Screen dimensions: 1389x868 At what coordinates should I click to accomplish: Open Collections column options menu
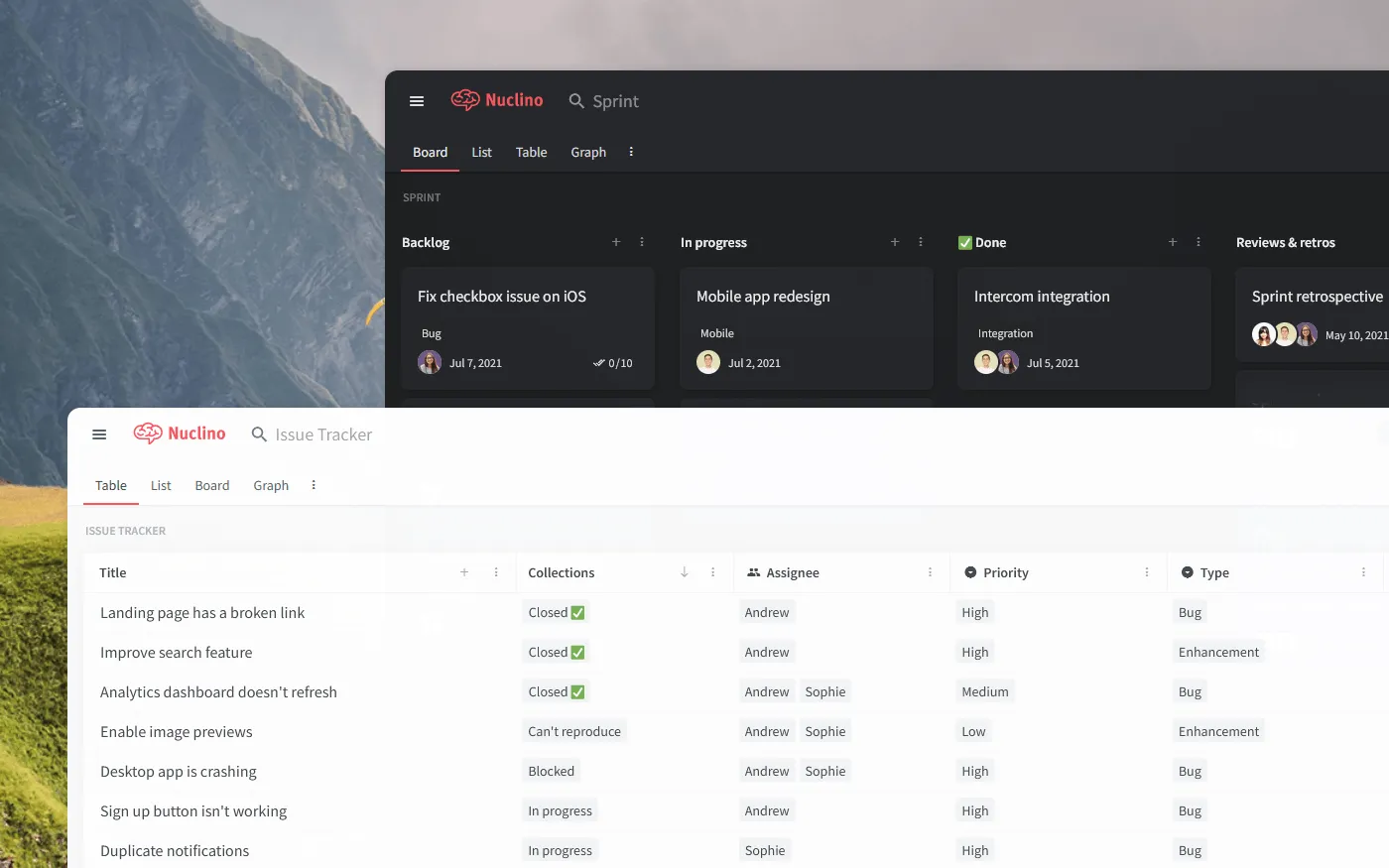(x=713, y=572)
